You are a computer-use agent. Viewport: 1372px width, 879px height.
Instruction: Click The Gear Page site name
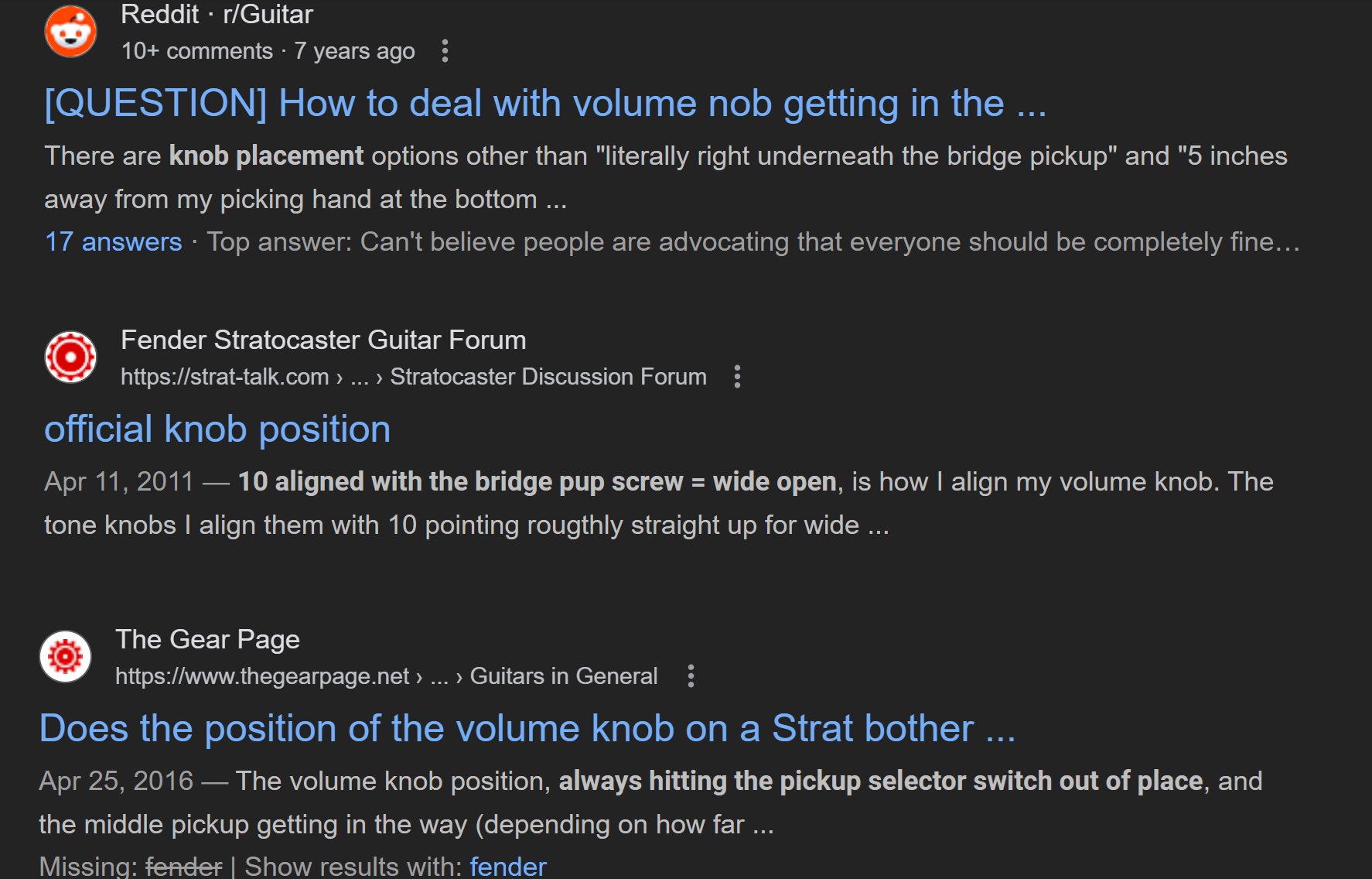207,640
